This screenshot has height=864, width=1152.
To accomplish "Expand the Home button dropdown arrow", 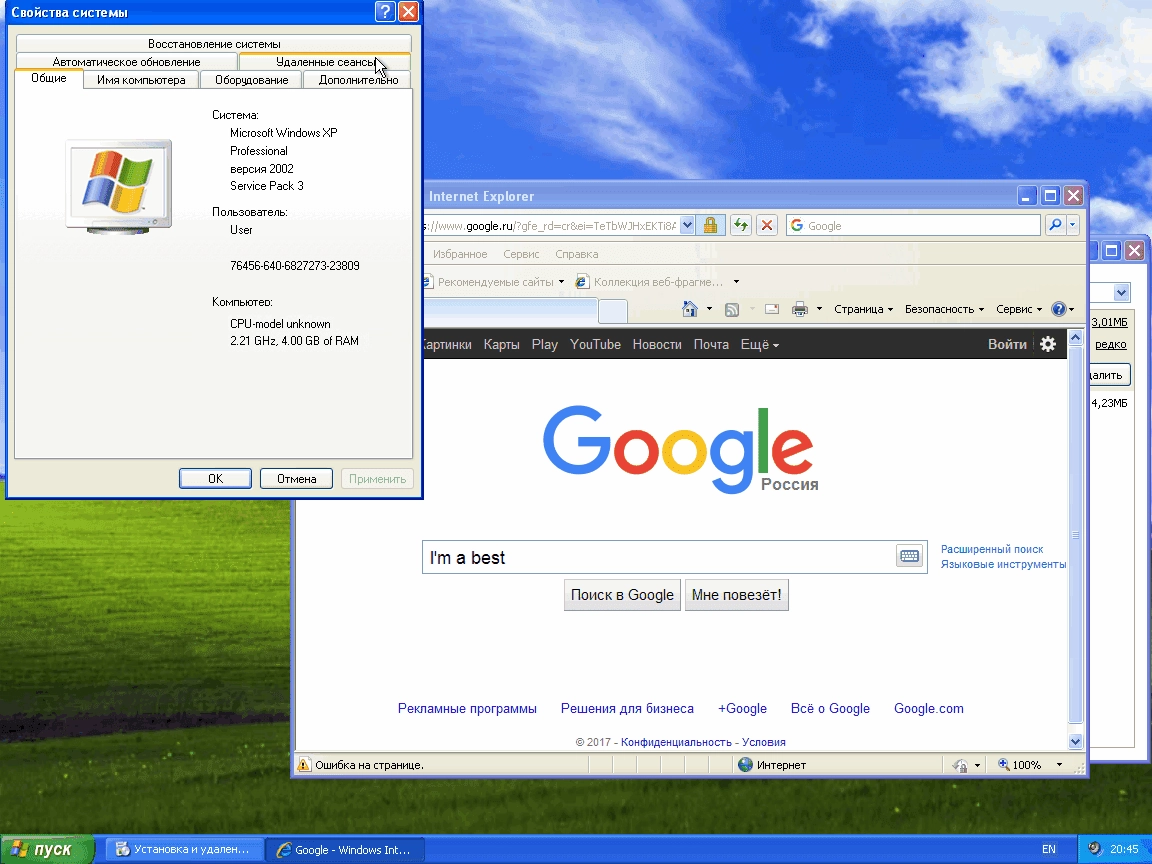I will pyautogui.click(x=709, y=309).
